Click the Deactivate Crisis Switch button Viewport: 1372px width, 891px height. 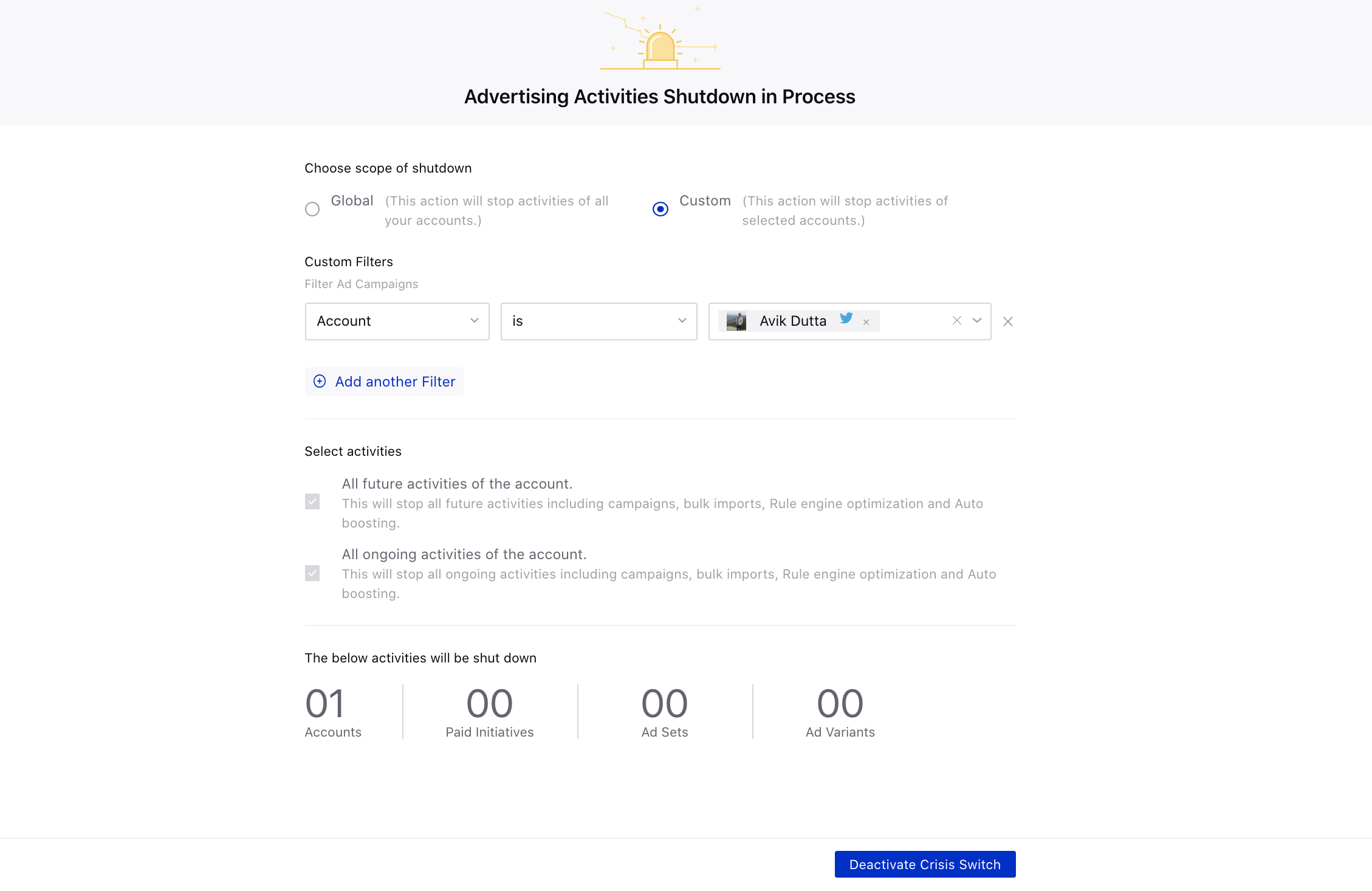pyautogui.click(x=924, y=864)
